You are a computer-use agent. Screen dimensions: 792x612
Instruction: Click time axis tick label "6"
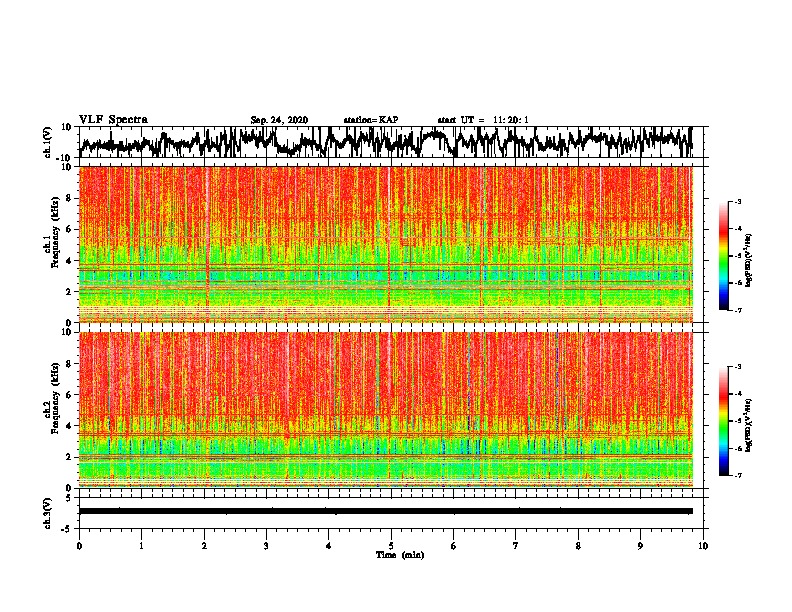(454, 546)
